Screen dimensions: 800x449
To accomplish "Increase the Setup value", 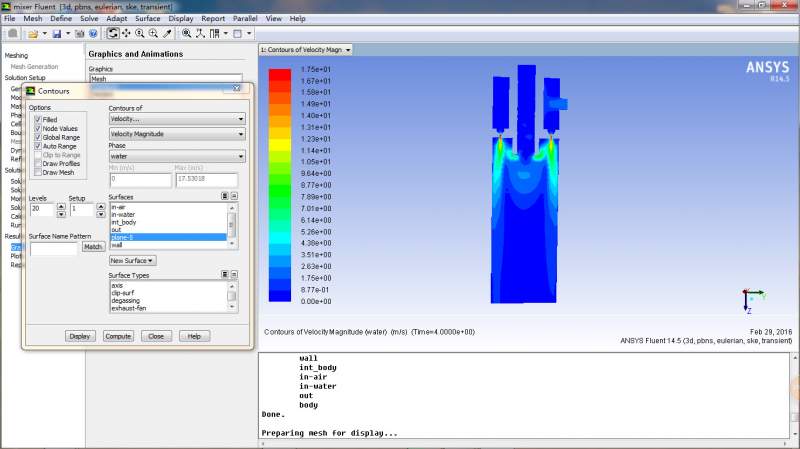I will (101, 206).
